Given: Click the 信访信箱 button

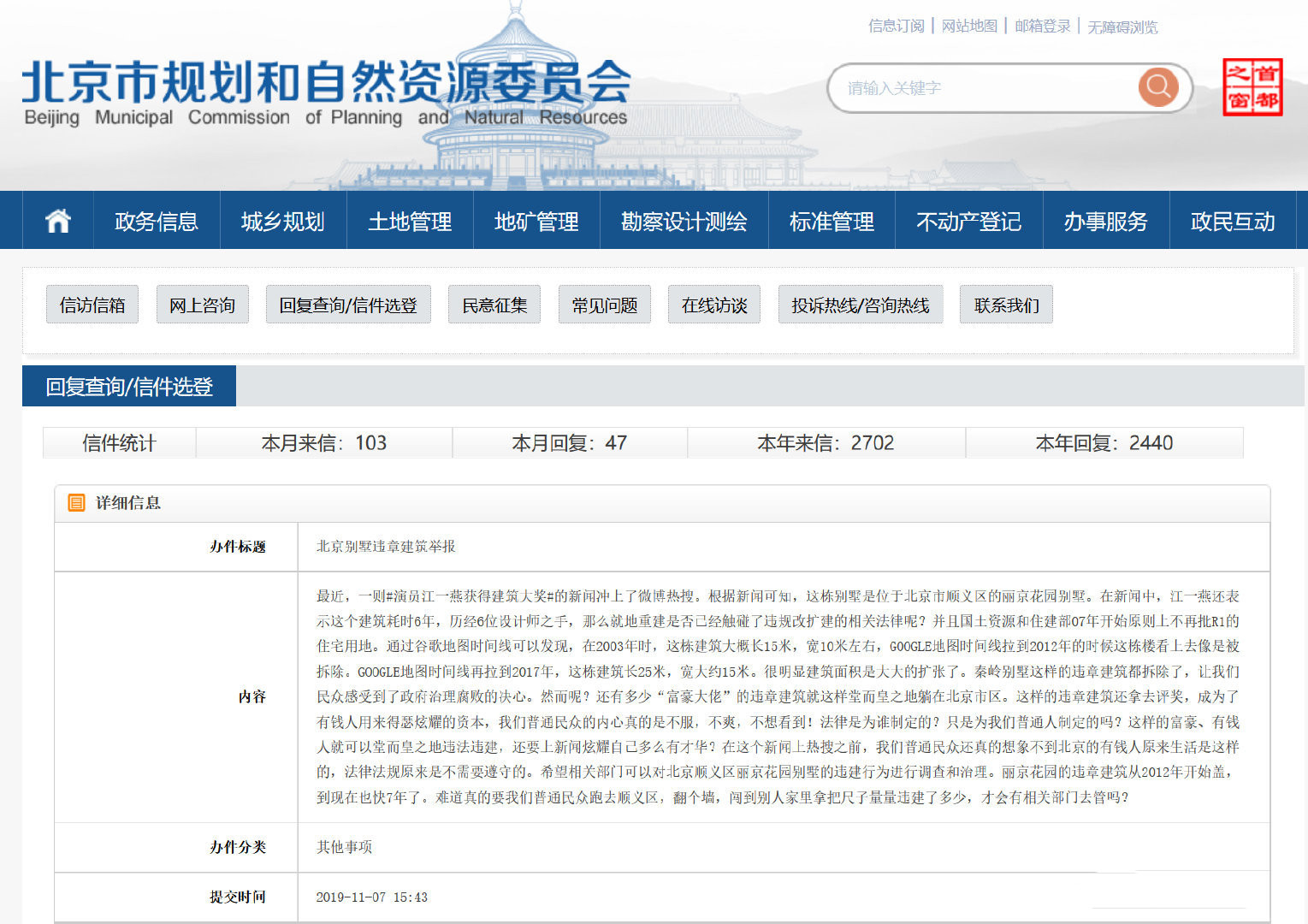Looking at the screenshot, I should pos(92,305).
